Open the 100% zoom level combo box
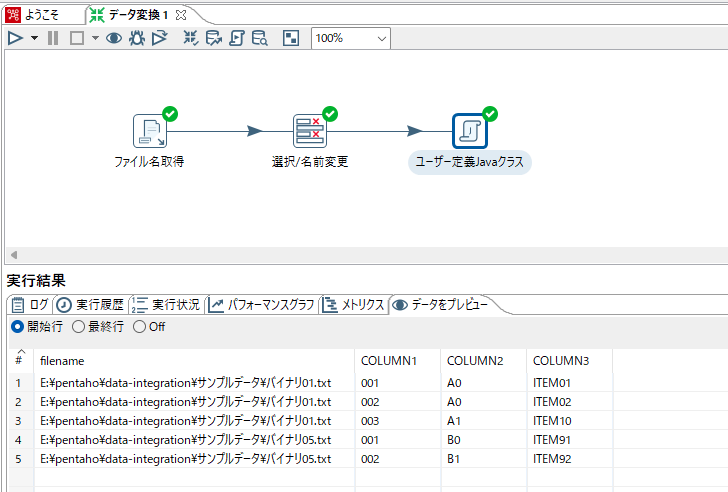 coord(350,38)
